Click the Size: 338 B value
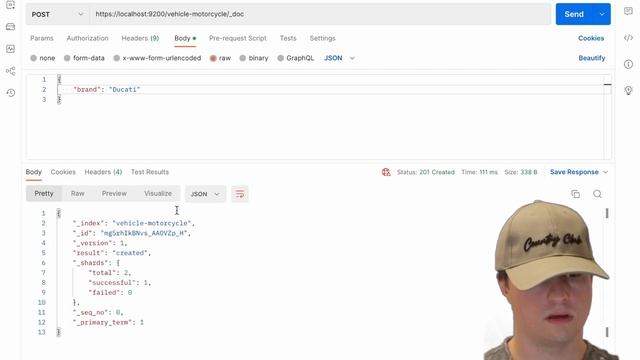640x360 pixels. tap(521, 172)
